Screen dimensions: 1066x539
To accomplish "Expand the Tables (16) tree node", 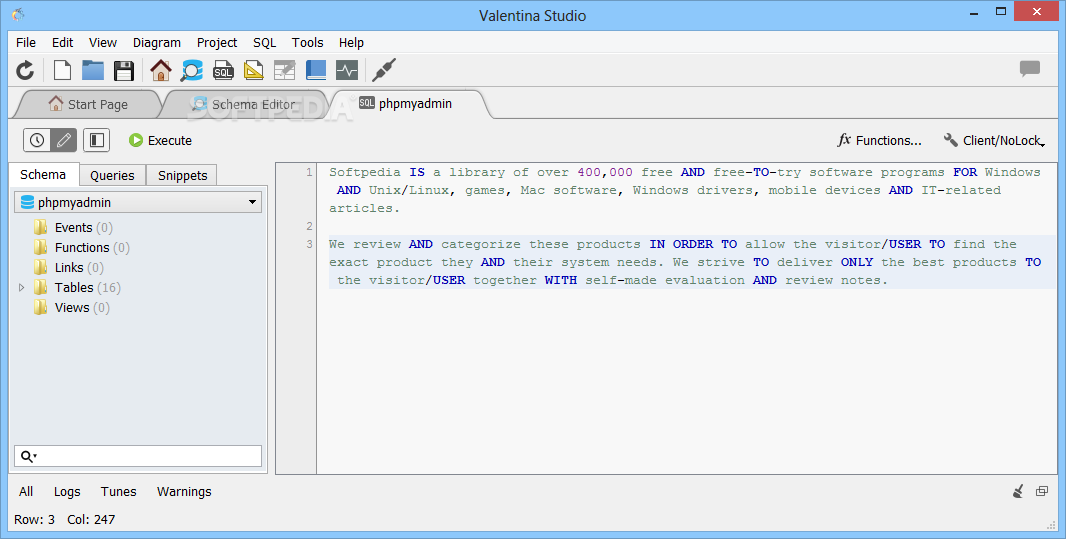I will point(22,288).
